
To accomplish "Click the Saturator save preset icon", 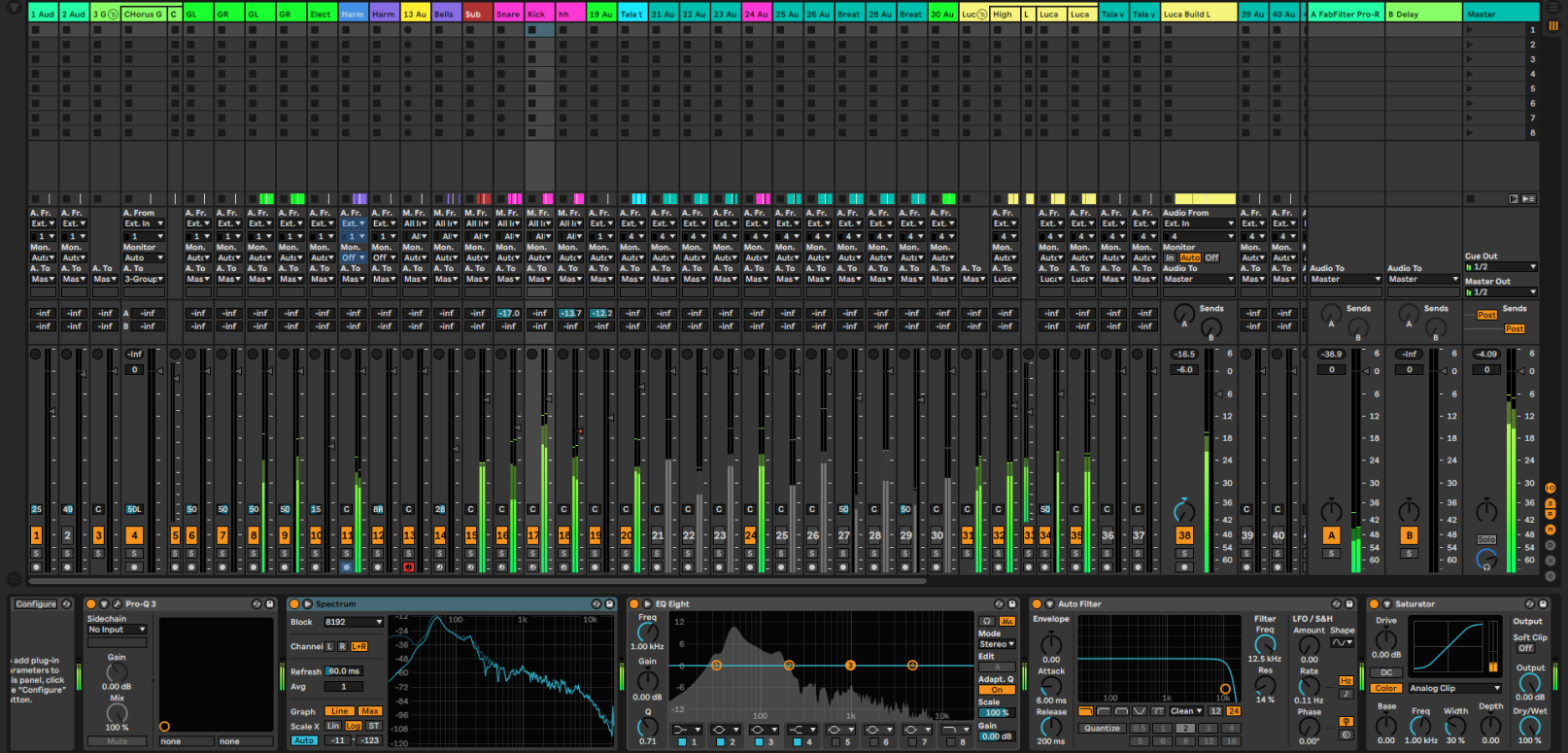I will (x=1542, y=604).
